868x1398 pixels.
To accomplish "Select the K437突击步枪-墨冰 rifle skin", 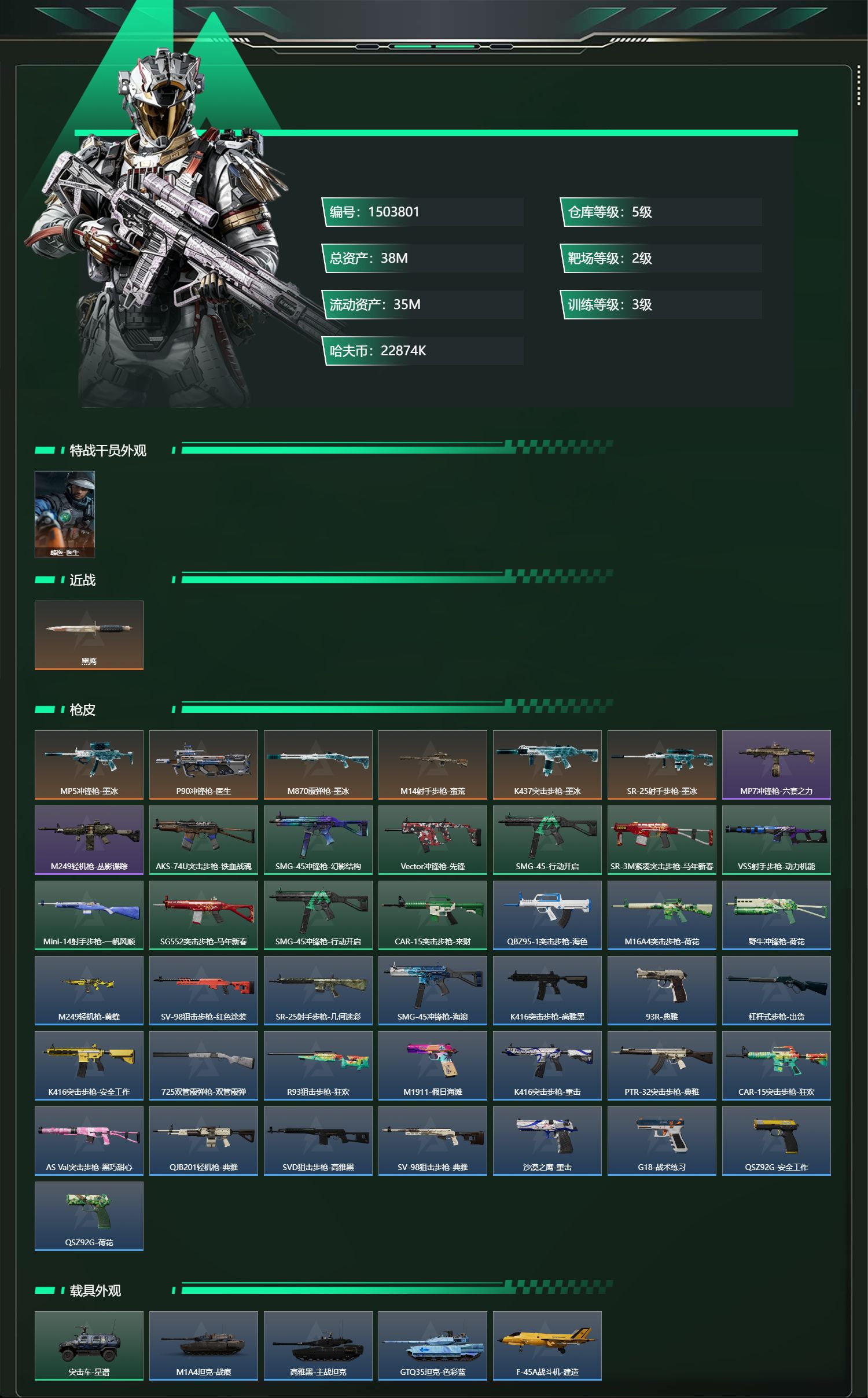I will (547, 764).
